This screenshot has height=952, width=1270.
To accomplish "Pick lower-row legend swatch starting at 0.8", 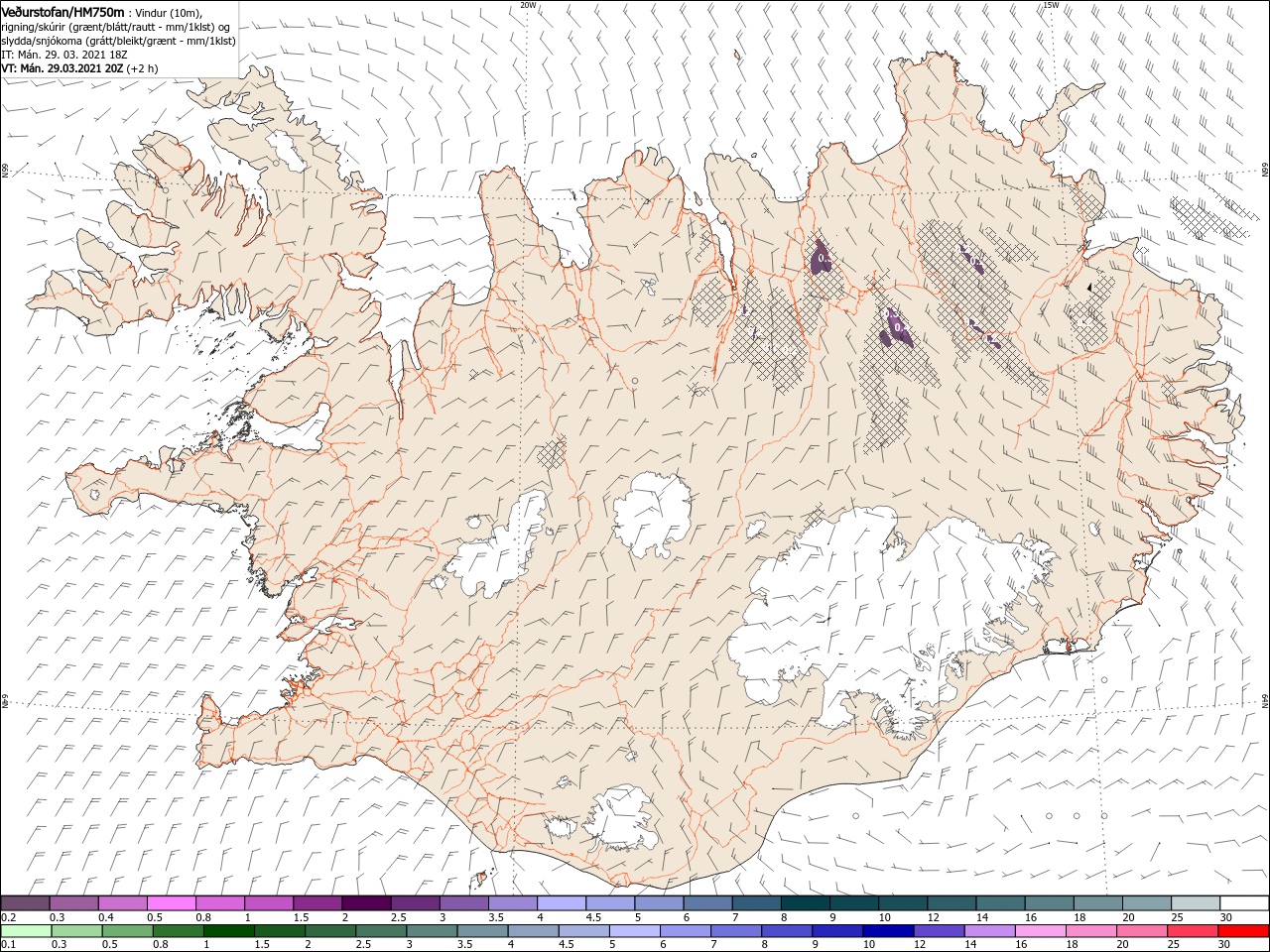I will 178,931.
